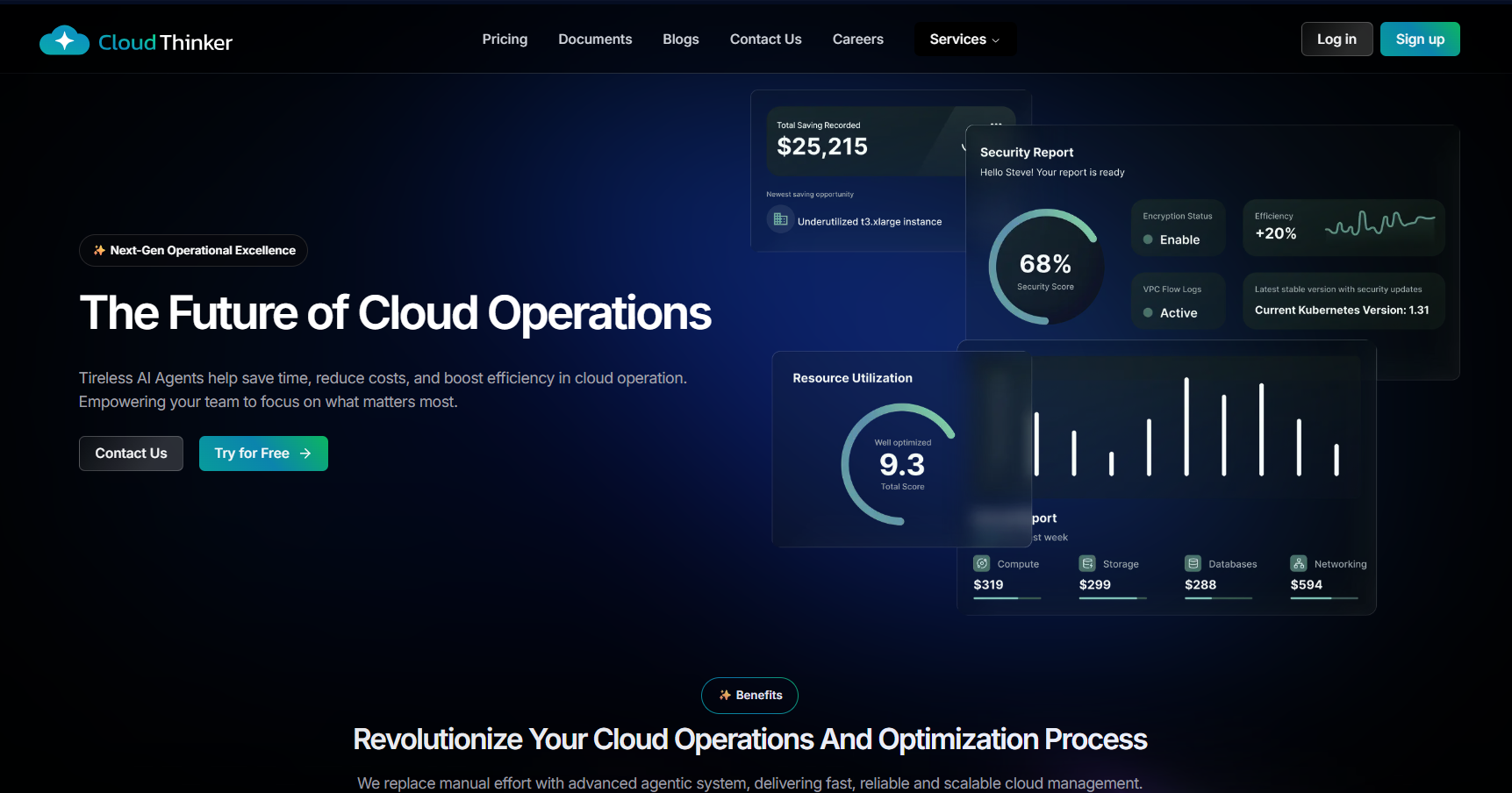Viewport: 1512px width, 793px height.
Task: Click the Security Report heading
Action: click(1027, 153)
